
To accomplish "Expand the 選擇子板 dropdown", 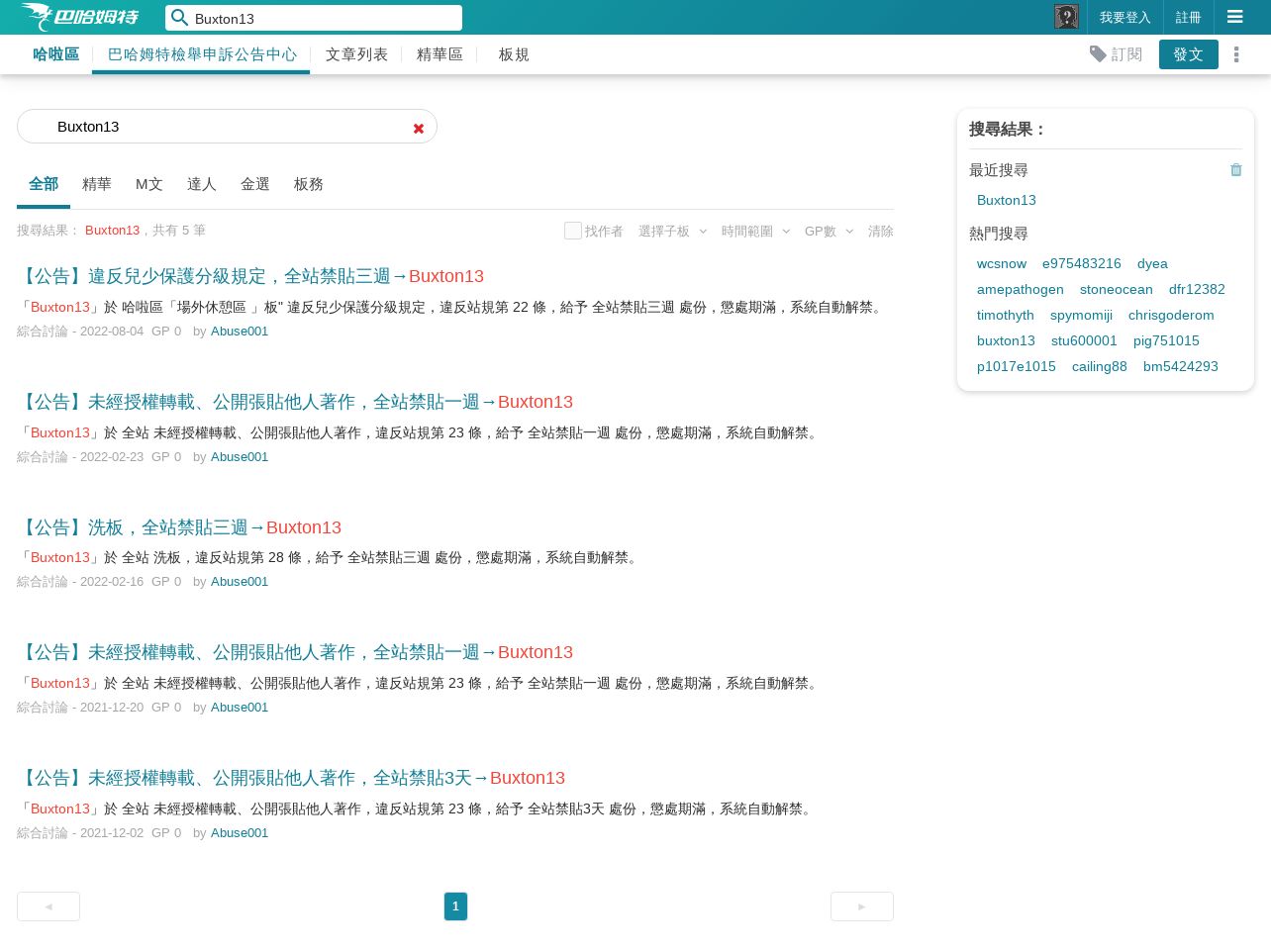I will pyautogui.click(x=673, y=232).
